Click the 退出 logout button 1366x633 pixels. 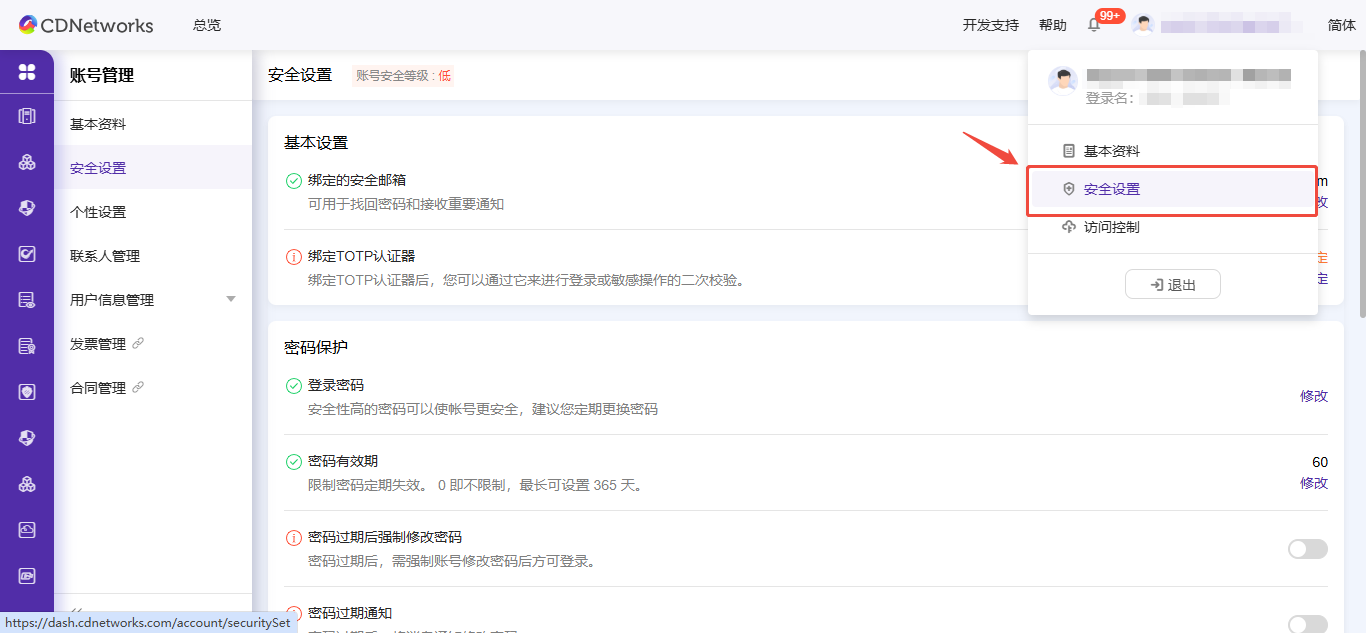click(1172, 284)
